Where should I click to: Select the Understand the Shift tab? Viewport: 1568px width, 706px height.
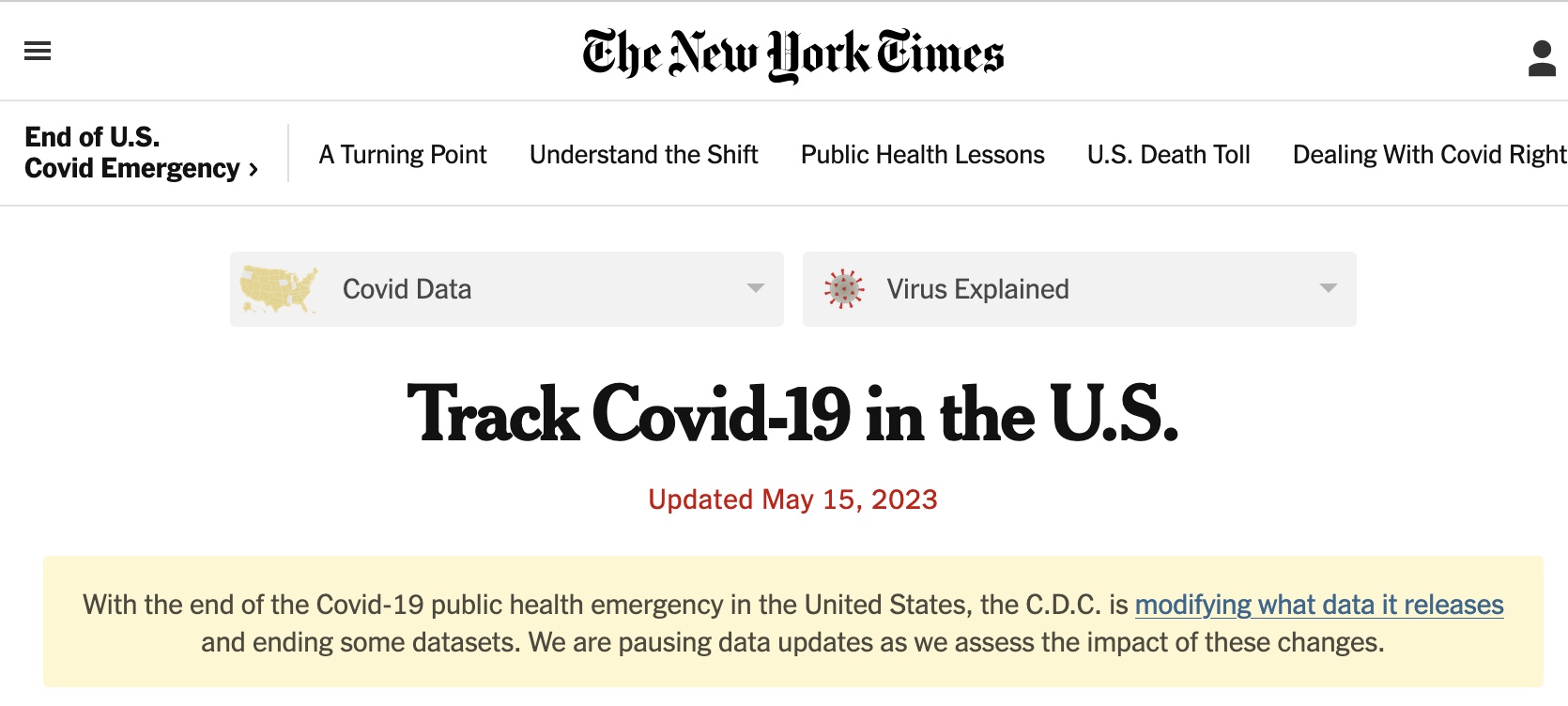pos(643,154)
